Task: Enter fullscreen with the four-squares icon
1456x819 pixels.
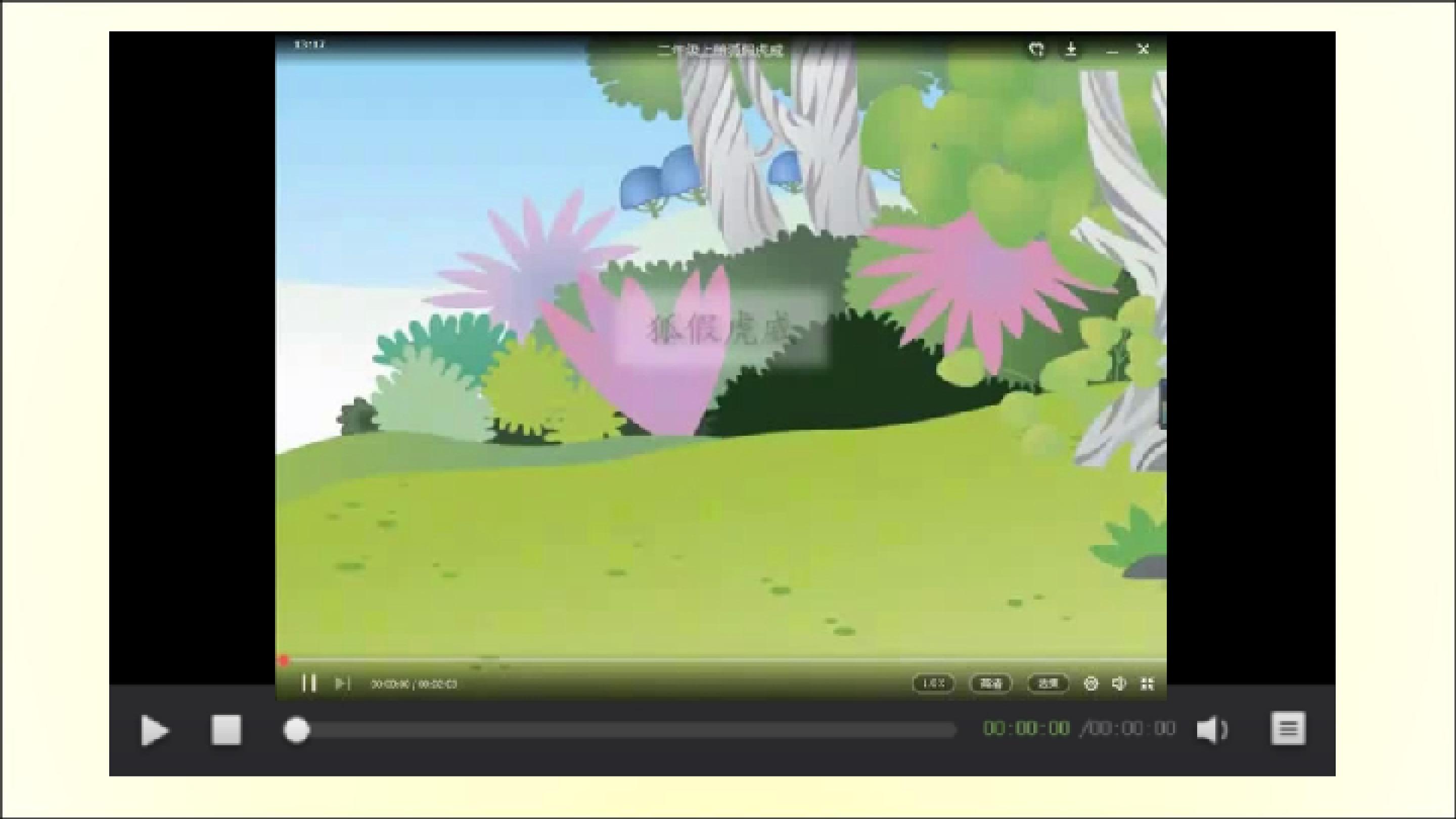Action: [1147, 684]
